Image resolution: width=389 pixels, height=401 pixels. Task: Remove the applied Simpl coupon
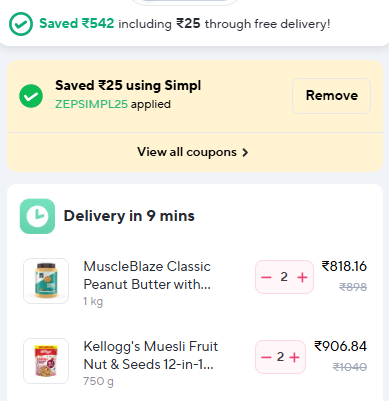coord(332,96)
